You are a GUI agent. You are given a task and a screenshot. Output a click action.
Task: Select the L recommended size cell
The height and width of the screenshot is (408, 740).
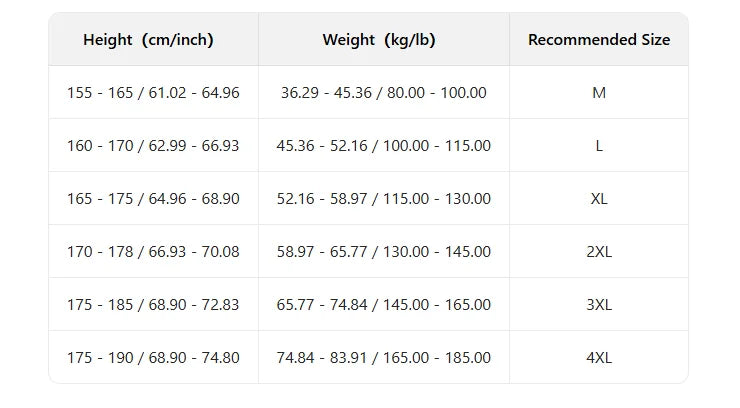click(x=599, y=146)
